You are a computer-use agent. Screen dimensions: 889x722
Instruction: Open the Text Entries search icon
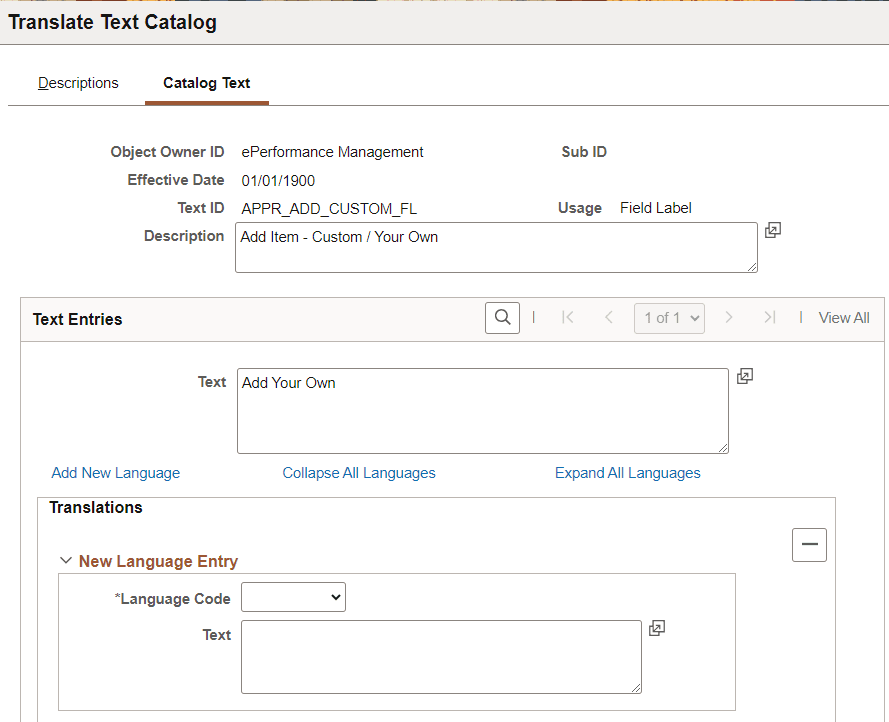coord(502,317)
